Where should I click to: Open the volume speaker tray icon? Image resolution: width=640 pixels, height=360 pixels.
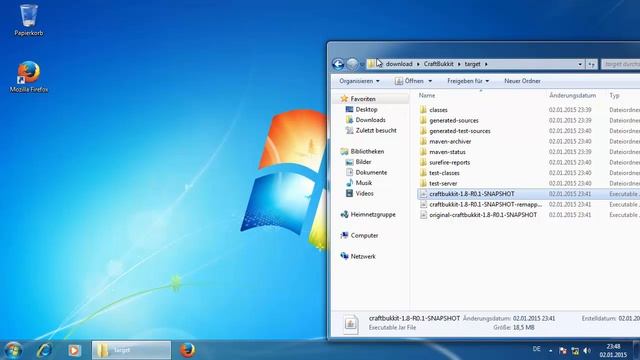[x=587, y=351]
